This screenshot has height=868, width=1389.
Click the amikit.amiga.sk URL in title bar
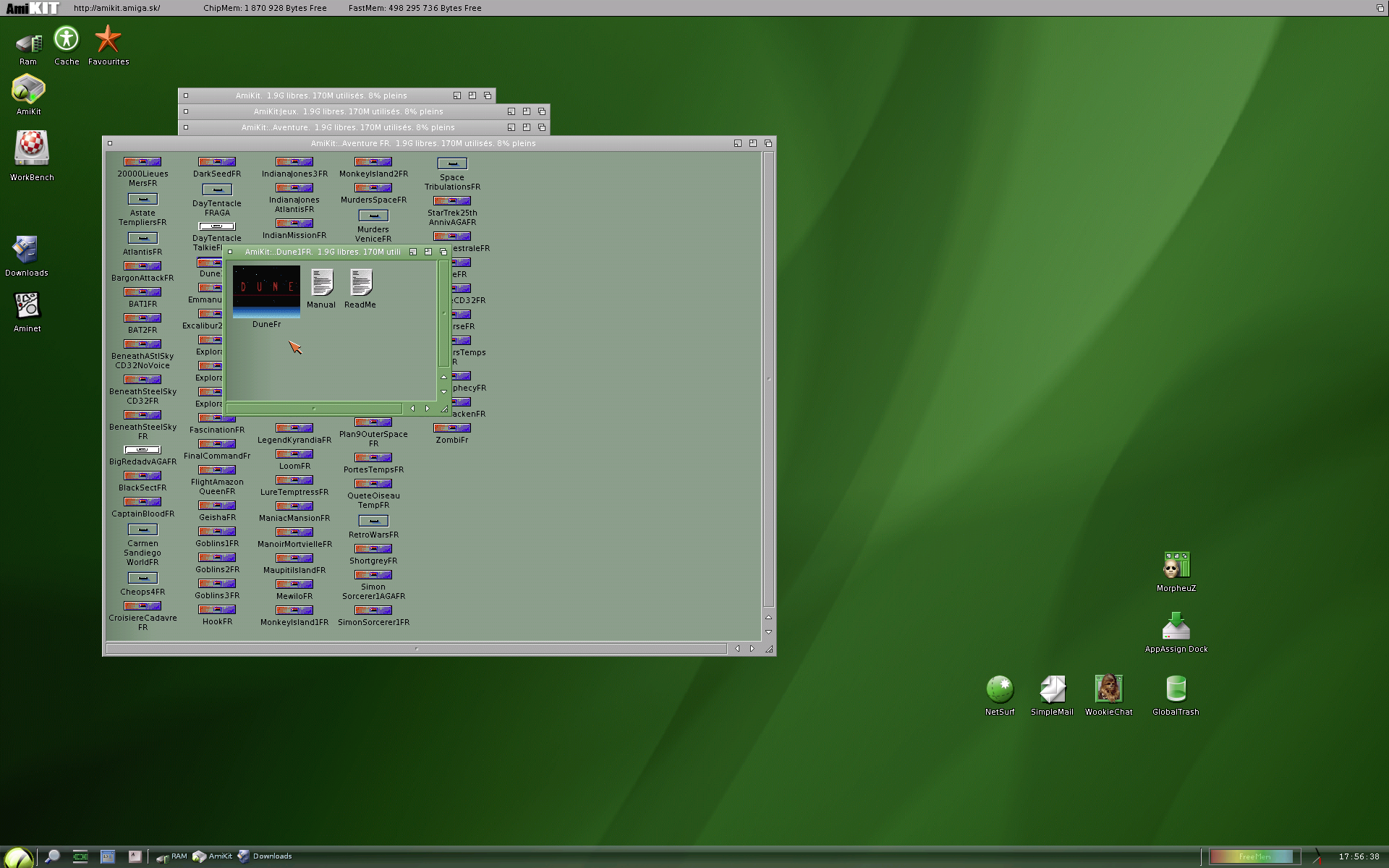pos(117,8)
